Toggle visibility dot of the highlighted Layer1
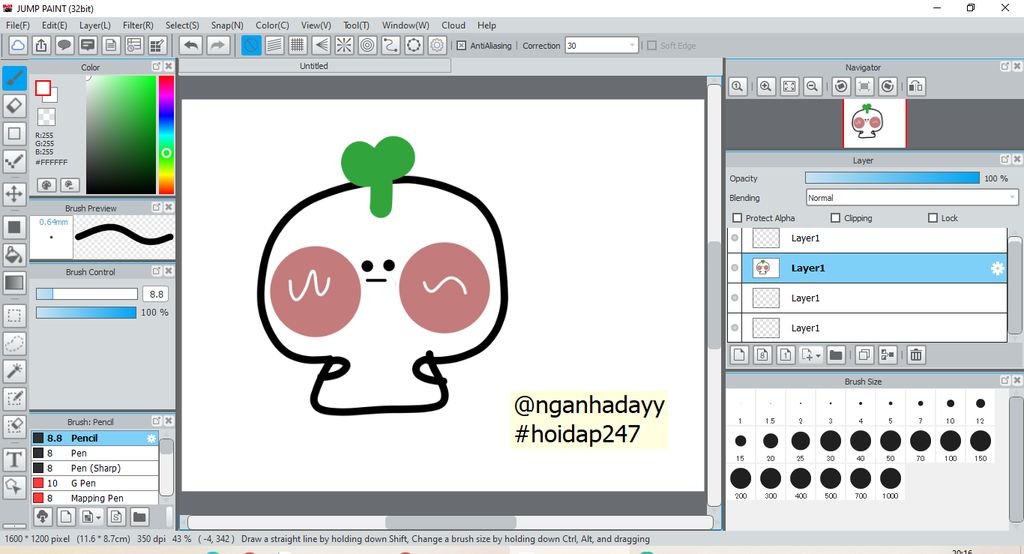Image resolution: width=1024 pixels, height=554 pixels. click(x=735, y=268)
